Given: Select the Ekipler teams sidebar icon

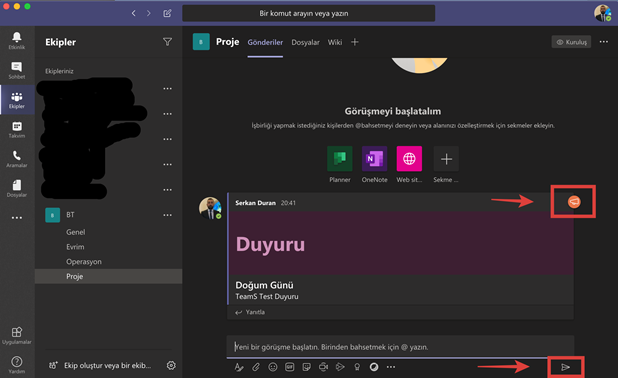Looking at the screenshot, I should click(x=17, y=100).
